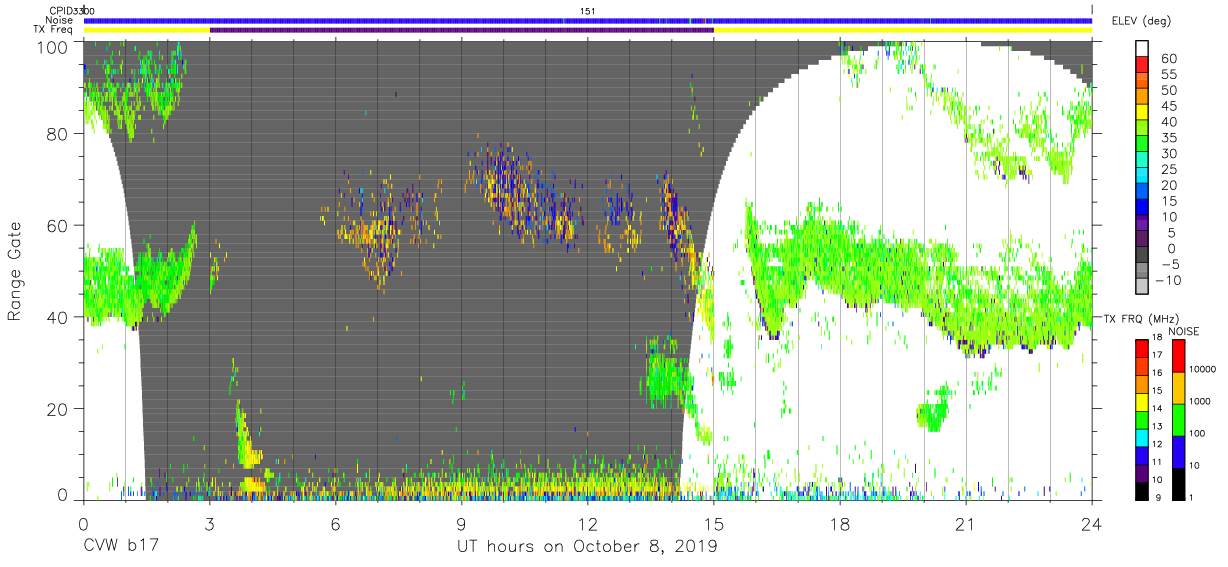Click the '9' tick on UT hours axis
This screenshot has height=567, width=1228.
462,524
